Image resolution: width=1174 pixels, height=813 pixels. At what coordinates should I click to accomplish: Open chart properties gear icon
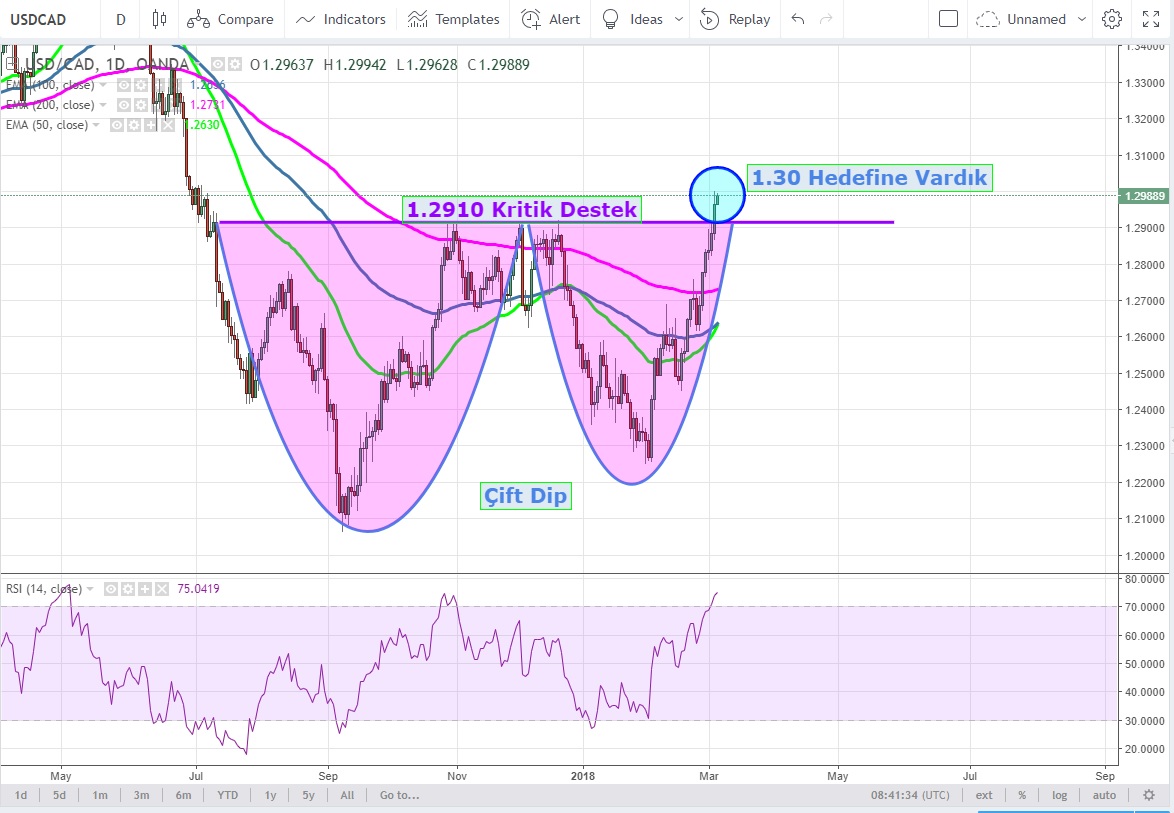[1111, 19]
